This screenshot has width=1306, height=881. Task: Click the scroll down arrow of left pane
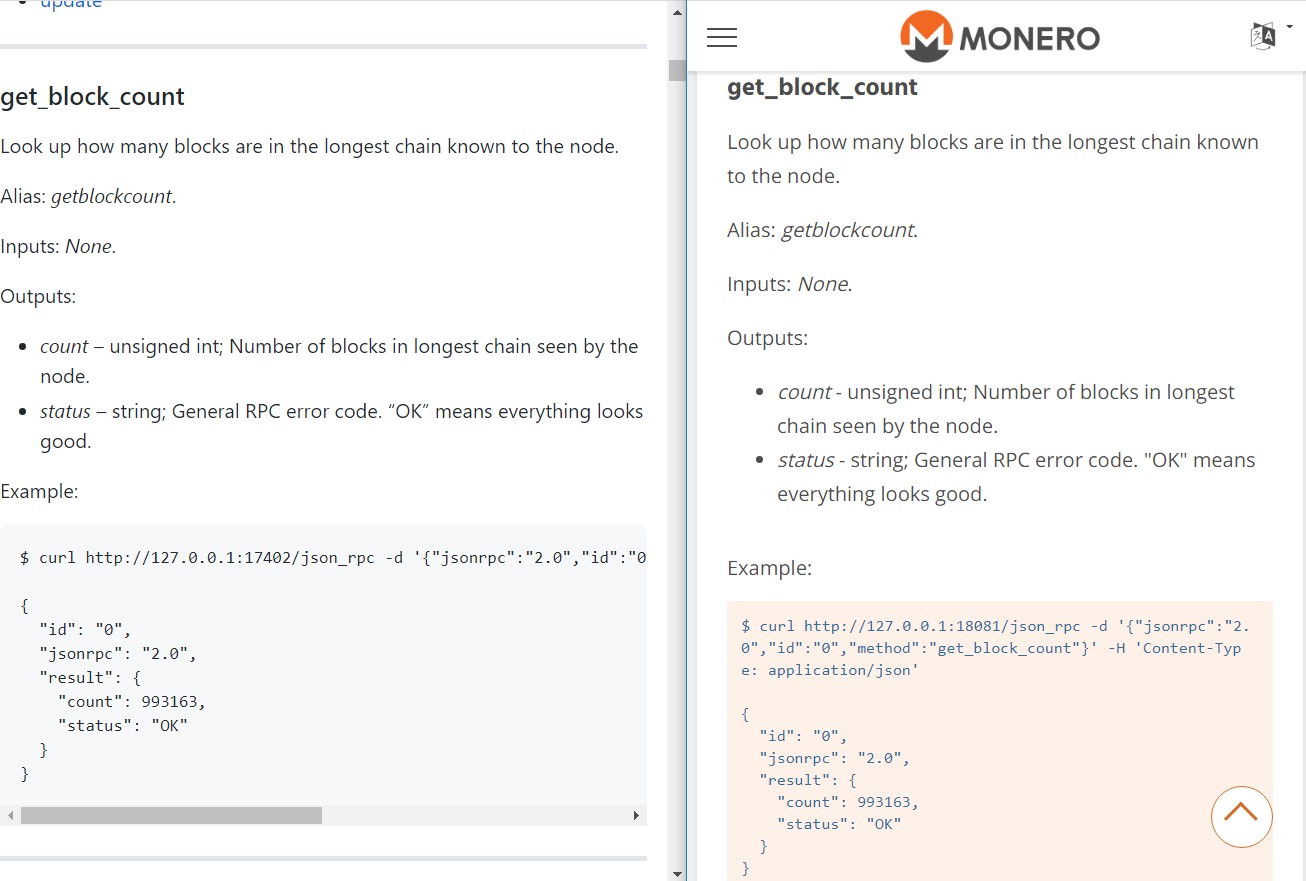(677, 873)
